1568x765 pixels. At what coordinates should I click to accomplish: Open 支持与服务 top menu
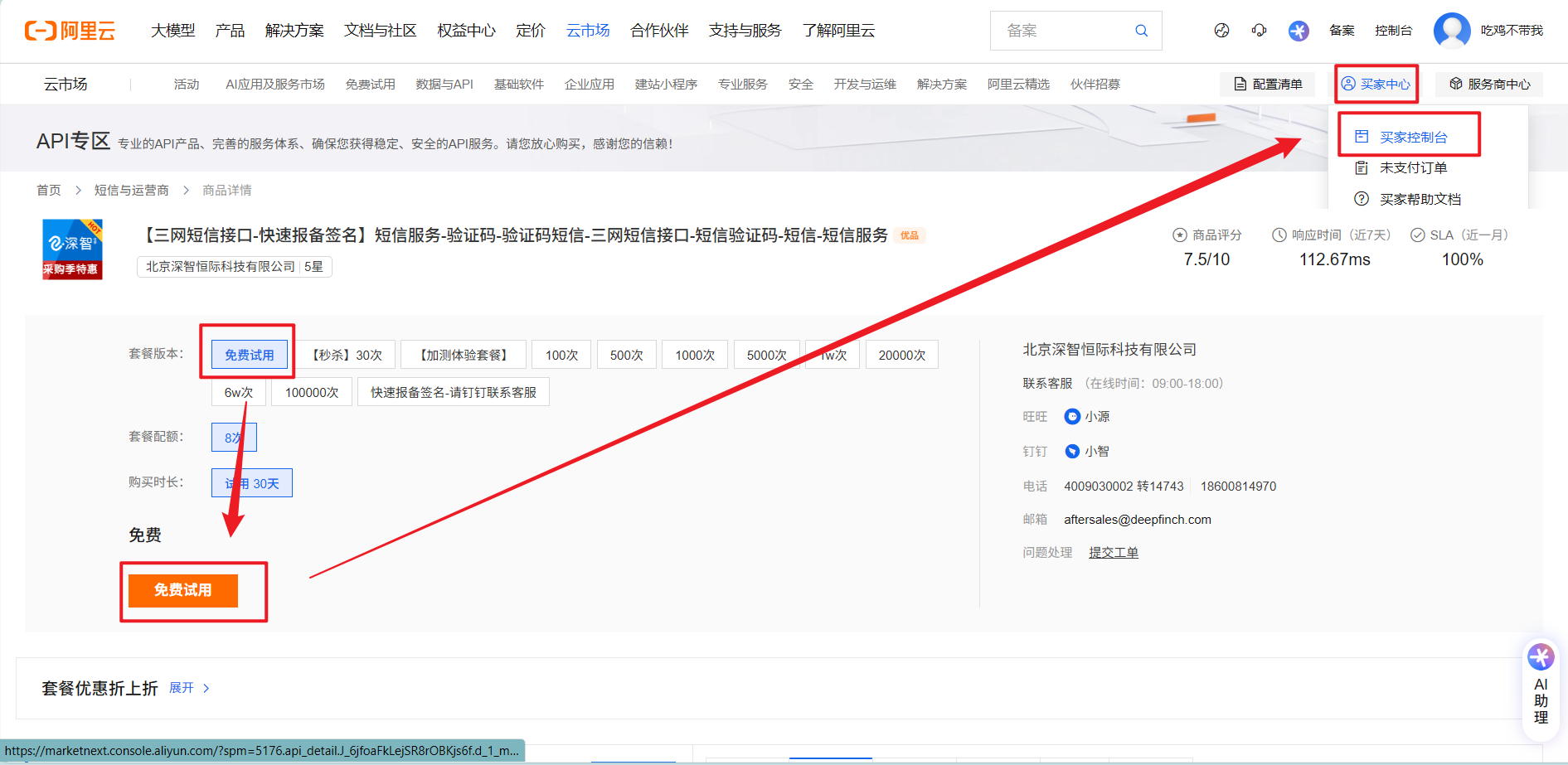(745, 31)
